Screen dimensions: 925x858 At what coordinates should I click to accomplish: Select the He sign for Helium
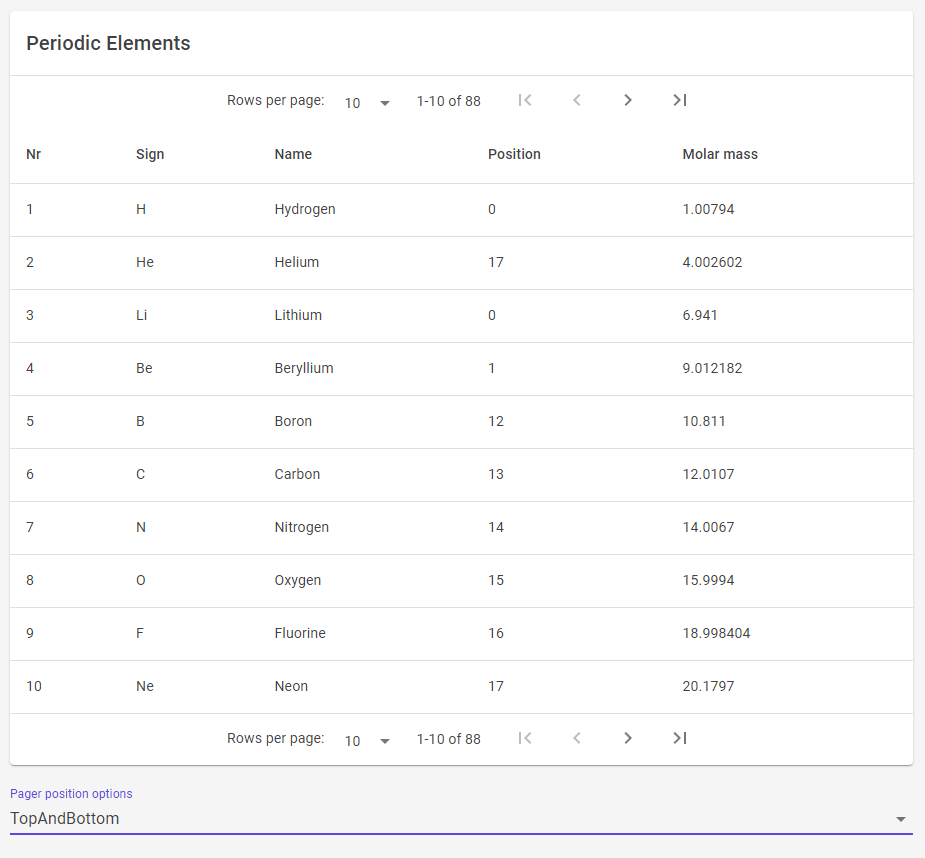point(144,262)
